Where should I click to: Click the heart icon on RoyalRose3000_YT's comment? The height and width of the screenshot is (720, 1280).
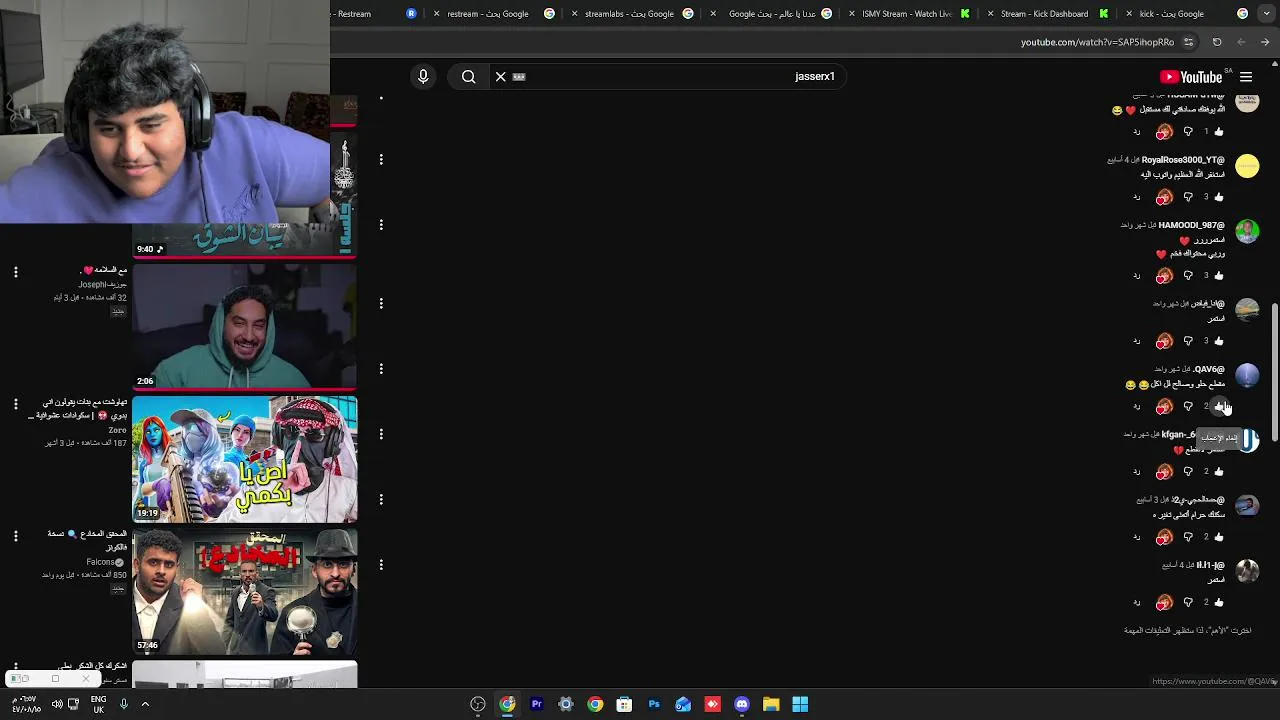[1164, 197]
